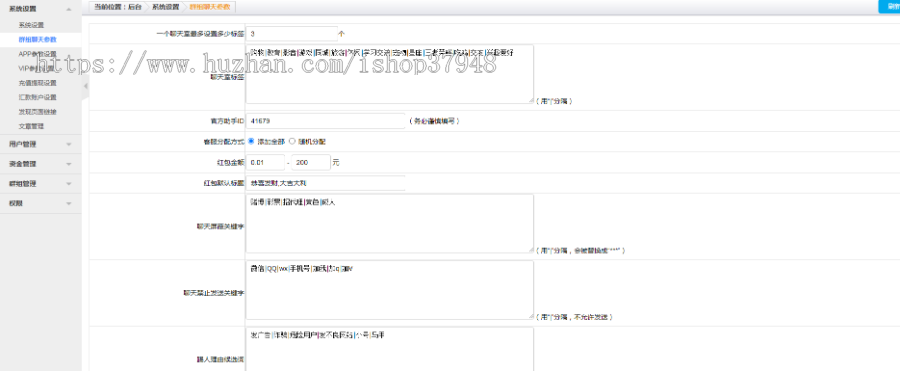The image size is (900, 371).
Task: Focus the 红包默认标题 text field
Action: pyautogui.click(x=325, y=183)
